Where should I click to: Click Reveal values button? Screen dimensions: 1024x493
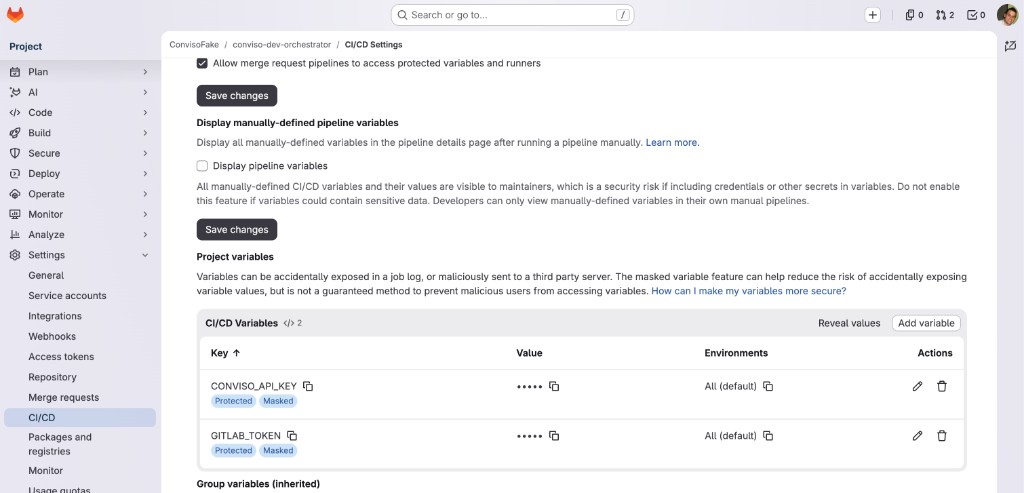click(849, 323)
